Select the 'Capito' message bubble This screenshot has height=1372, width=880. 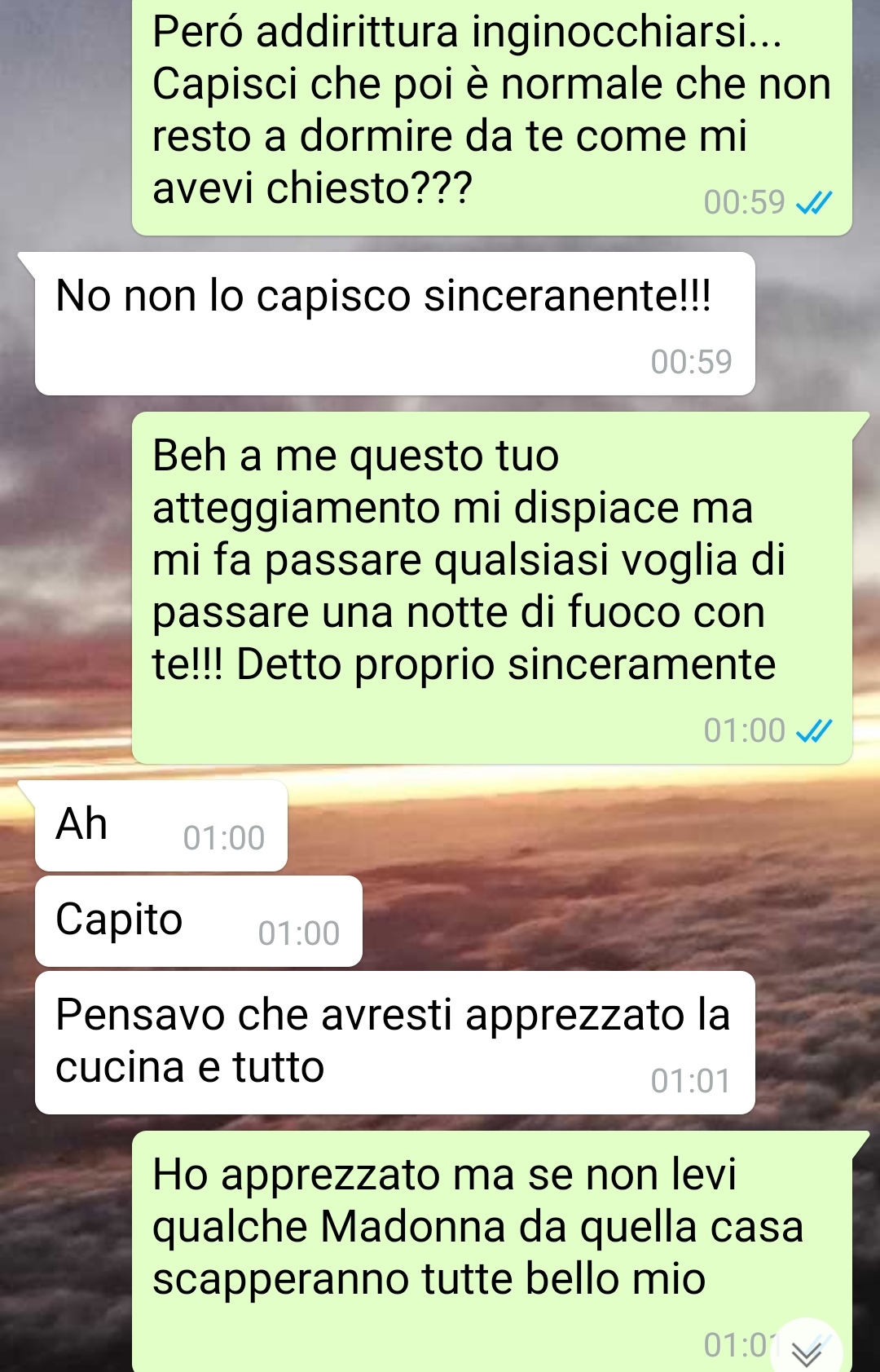(x=198, y=920)
